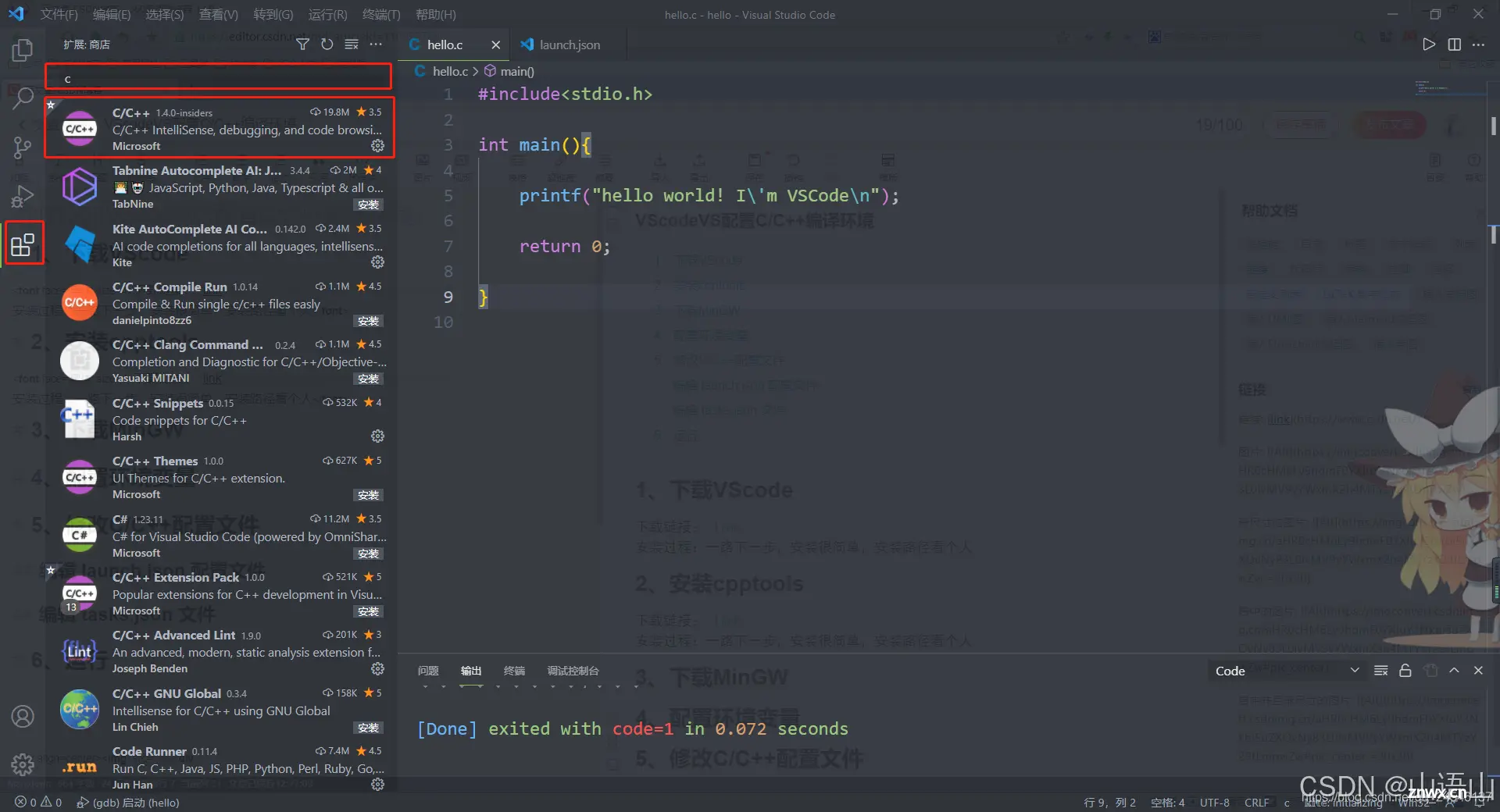
Task: Open editor more actions menu
Action: 1478,45
